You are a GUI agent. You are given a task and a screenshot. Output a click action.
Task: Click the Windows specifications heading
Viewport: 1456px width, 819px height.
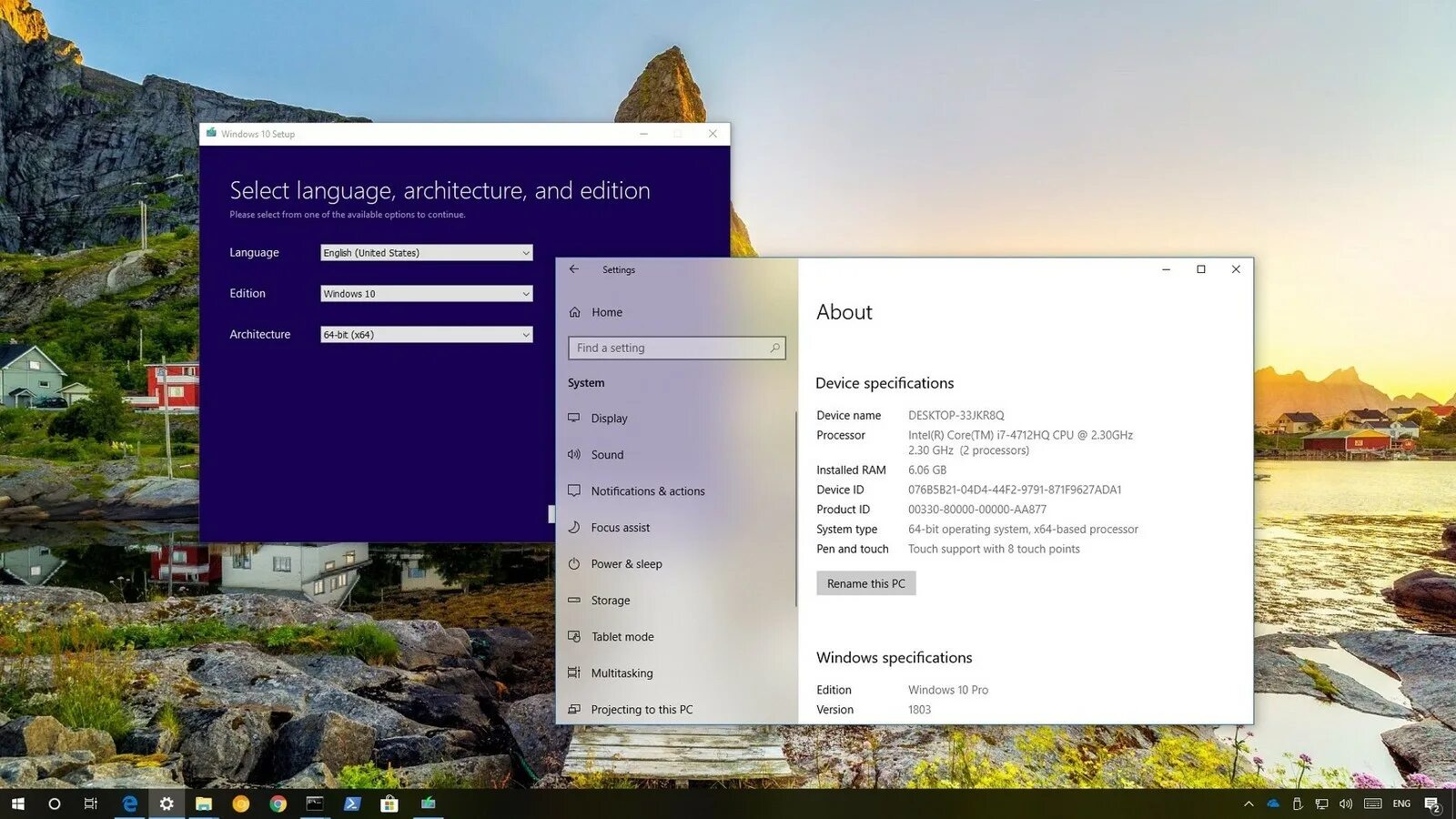[895, 658]
